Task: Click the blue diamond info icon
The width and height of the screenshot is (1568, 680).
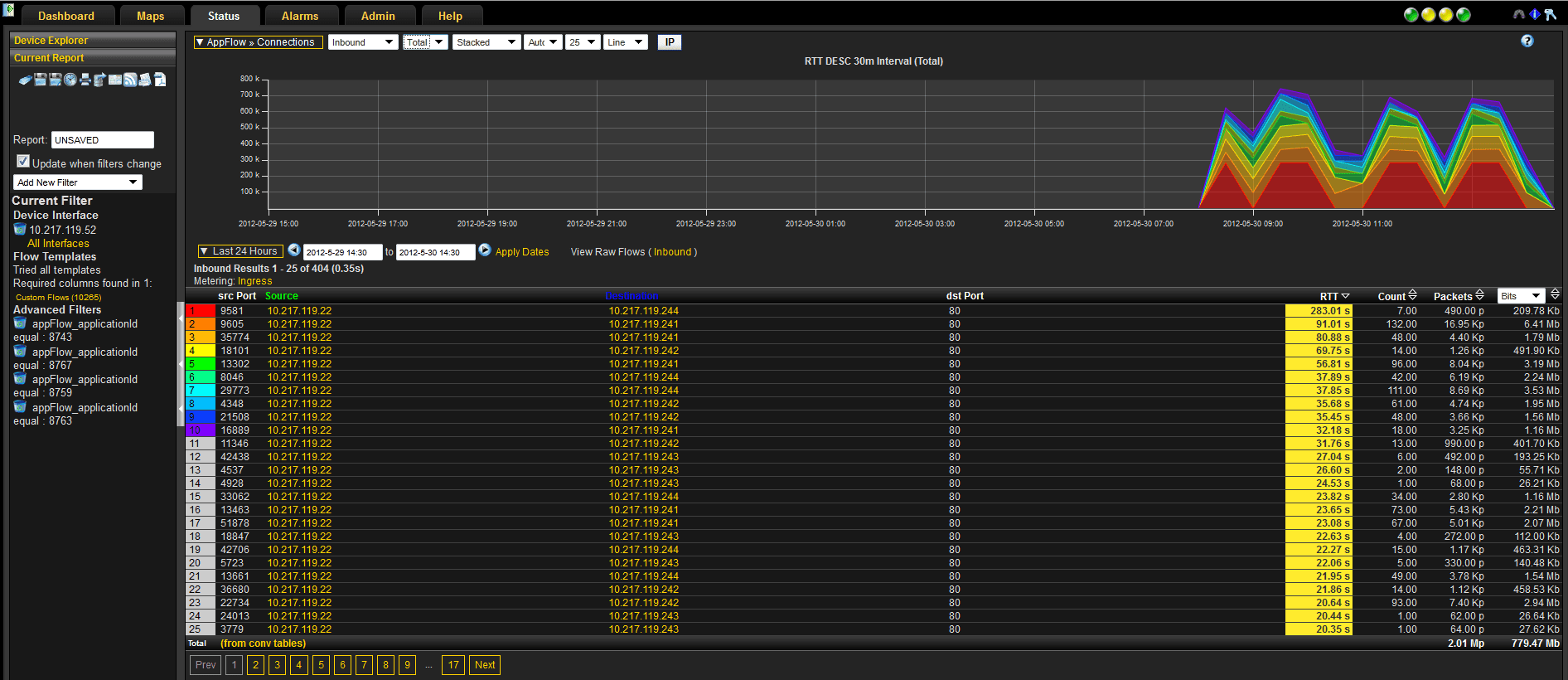Action: click(x=1535, y=14)
